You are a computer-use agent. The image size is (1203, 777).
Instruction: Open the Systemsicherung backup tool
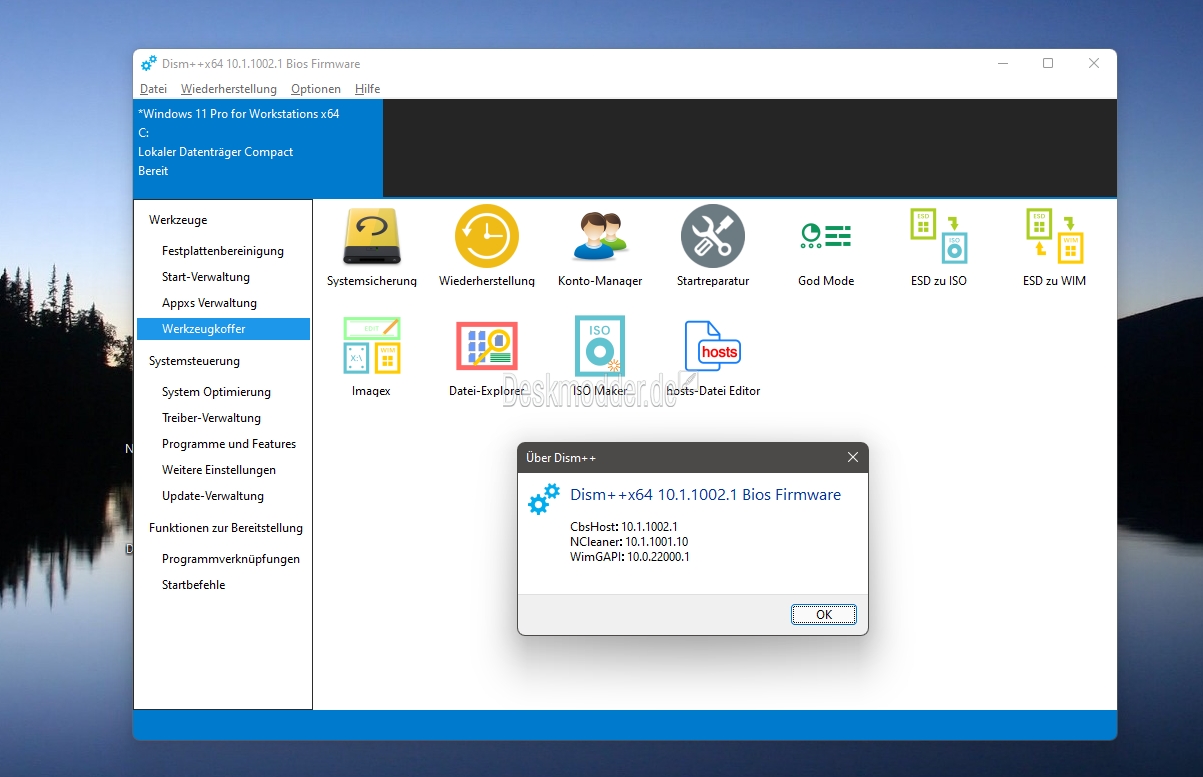point(372,248)
